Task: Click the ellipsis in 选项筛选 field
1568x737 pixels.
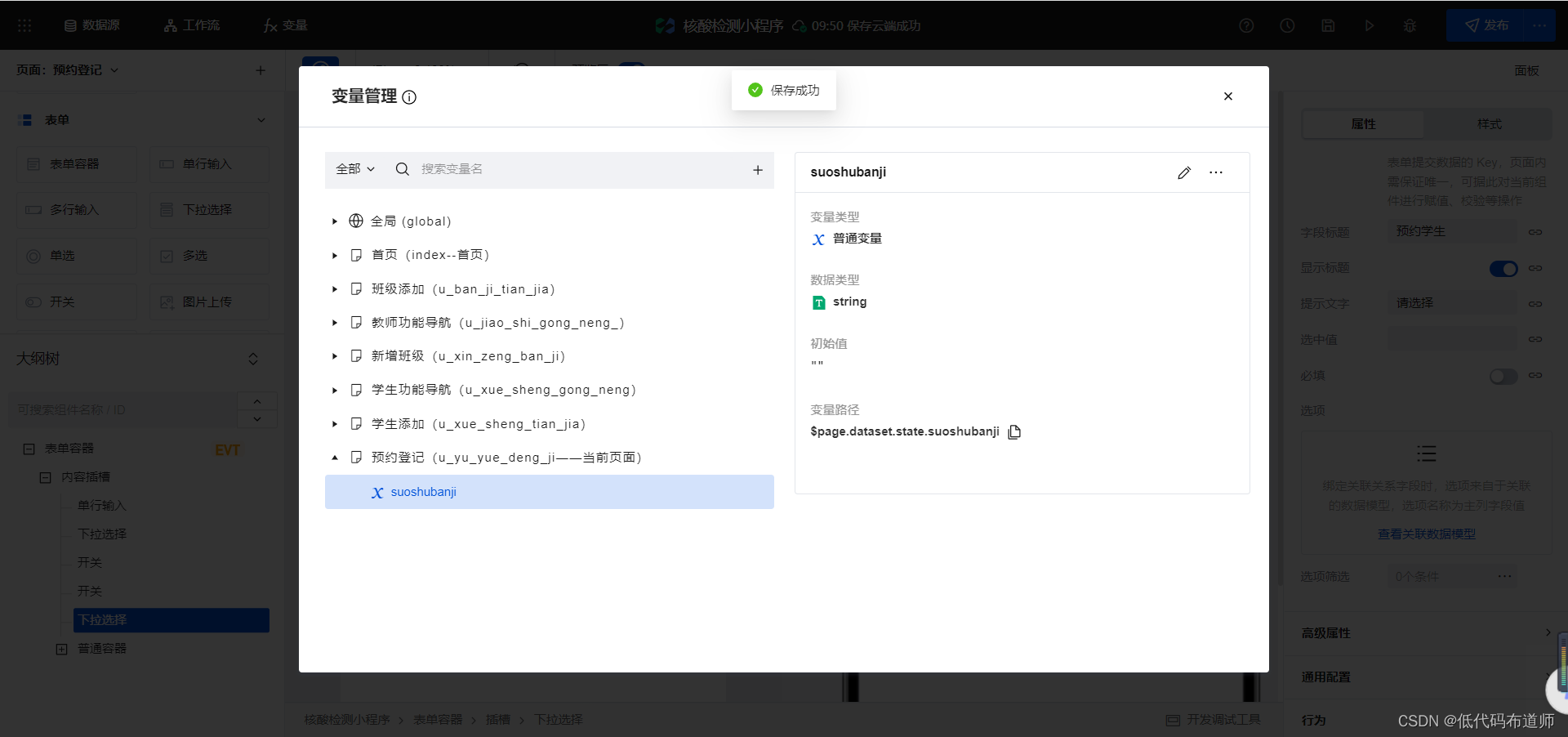Action: click(1504, 576)
